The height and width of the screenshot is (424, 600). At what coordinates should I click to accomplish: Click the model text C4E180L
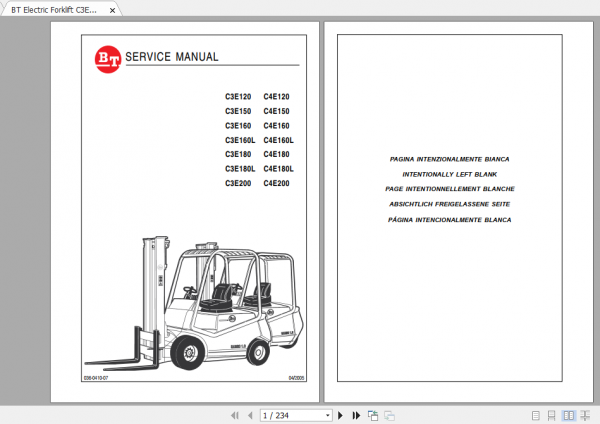[279, 169]
